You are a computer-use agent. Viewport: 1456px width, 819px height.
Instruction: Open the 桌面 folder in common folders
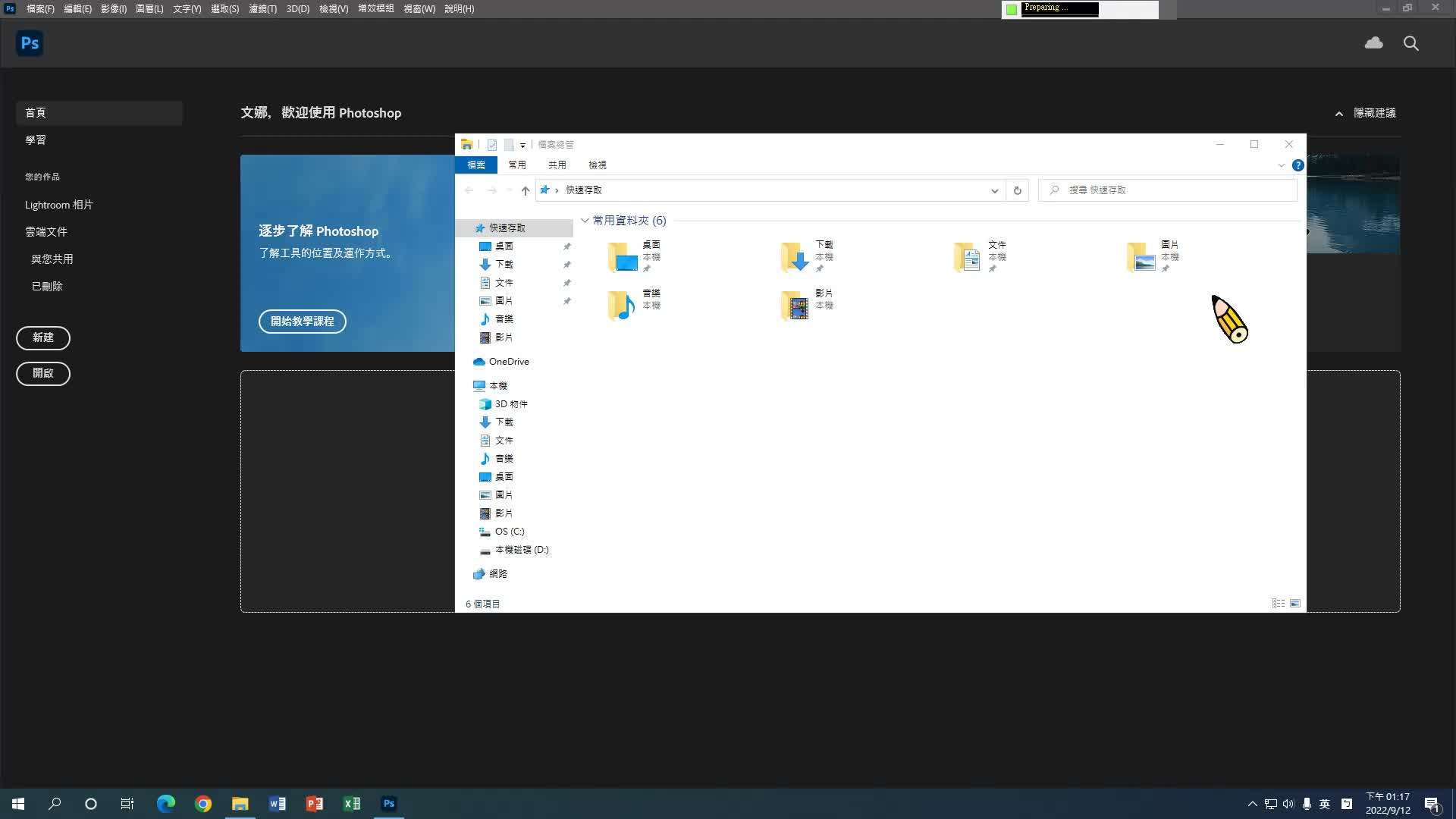click(x=635, y=256)
